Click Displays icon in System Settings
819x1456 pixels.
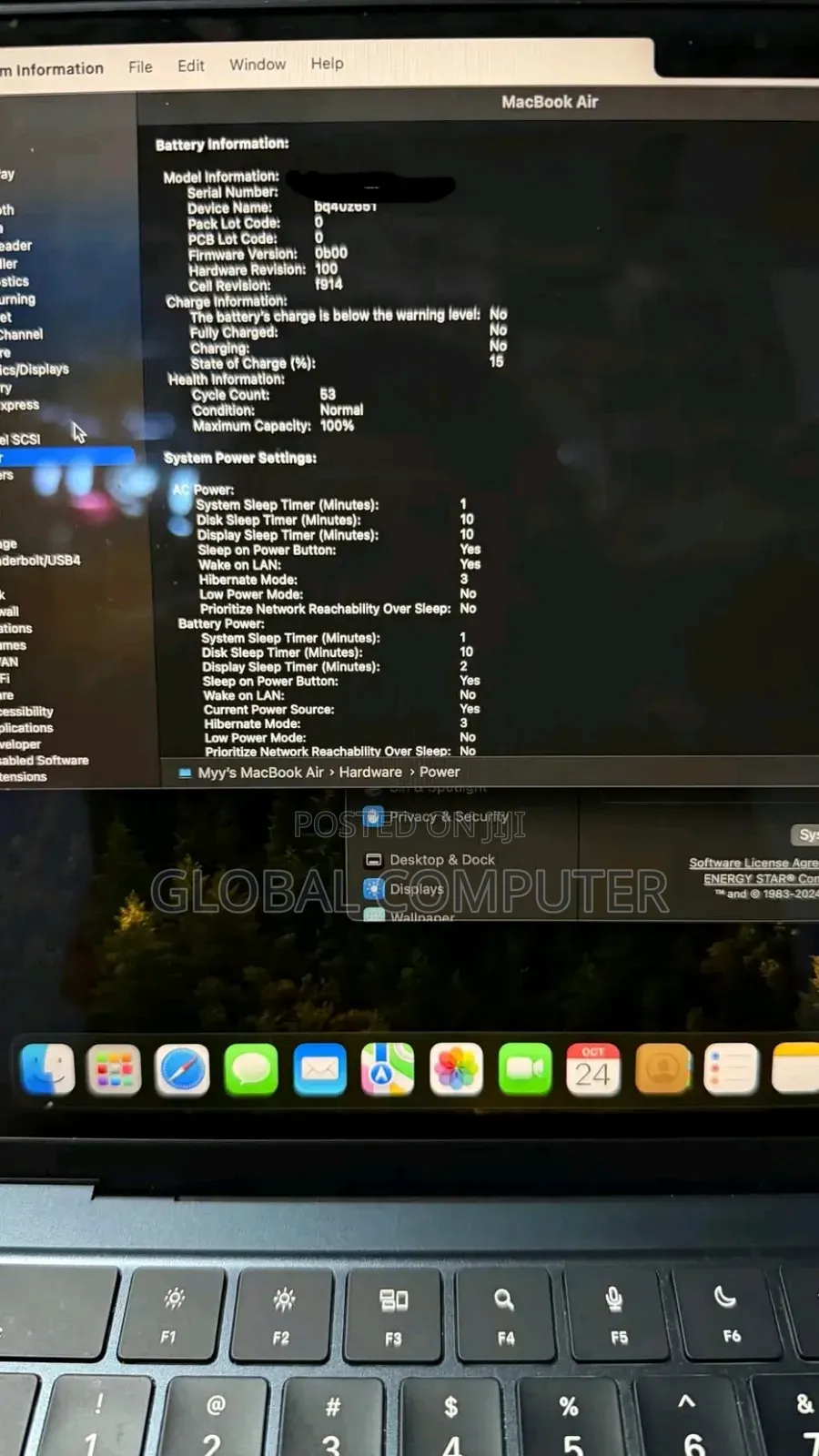point(373,889)
